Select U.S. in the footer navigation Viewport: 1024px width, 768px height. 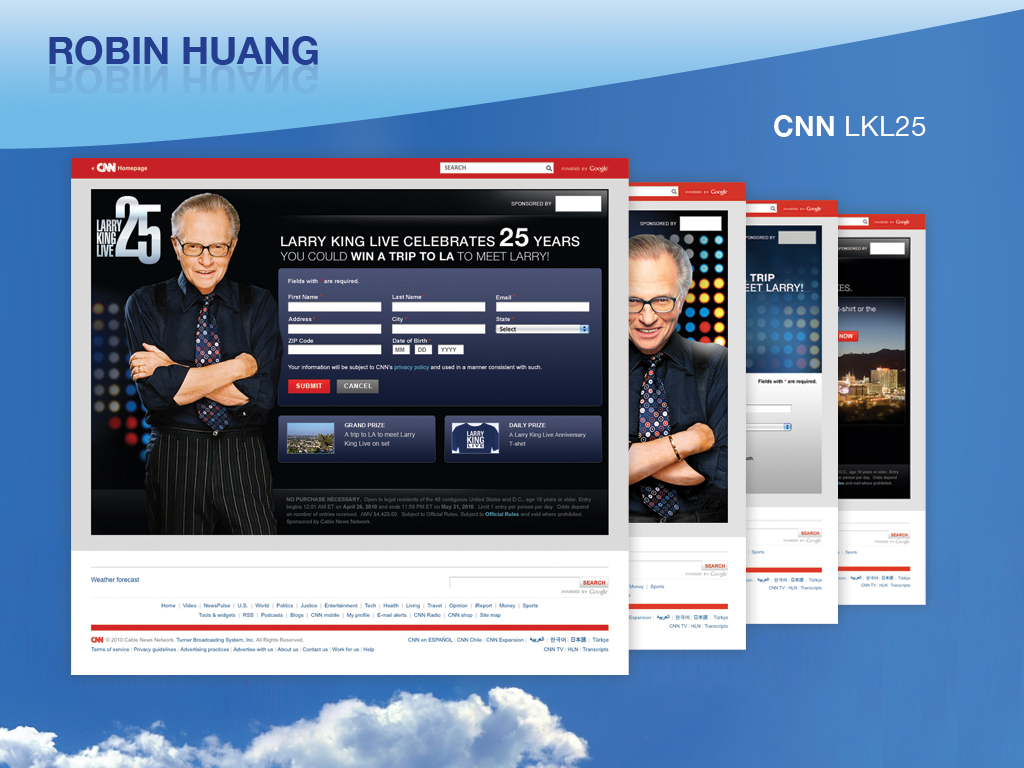click(242, 605)
